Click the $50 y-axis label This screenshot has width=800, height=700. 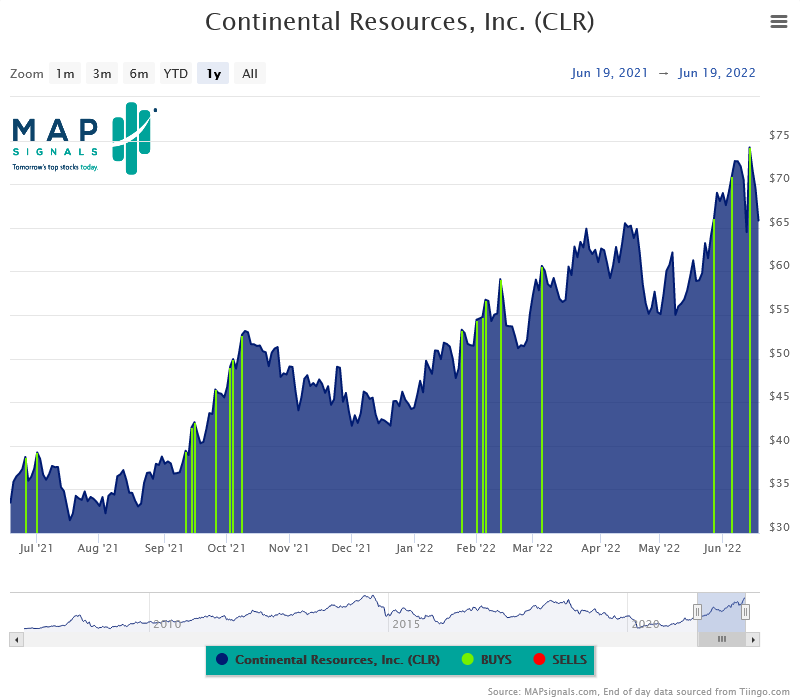[779, 353]
